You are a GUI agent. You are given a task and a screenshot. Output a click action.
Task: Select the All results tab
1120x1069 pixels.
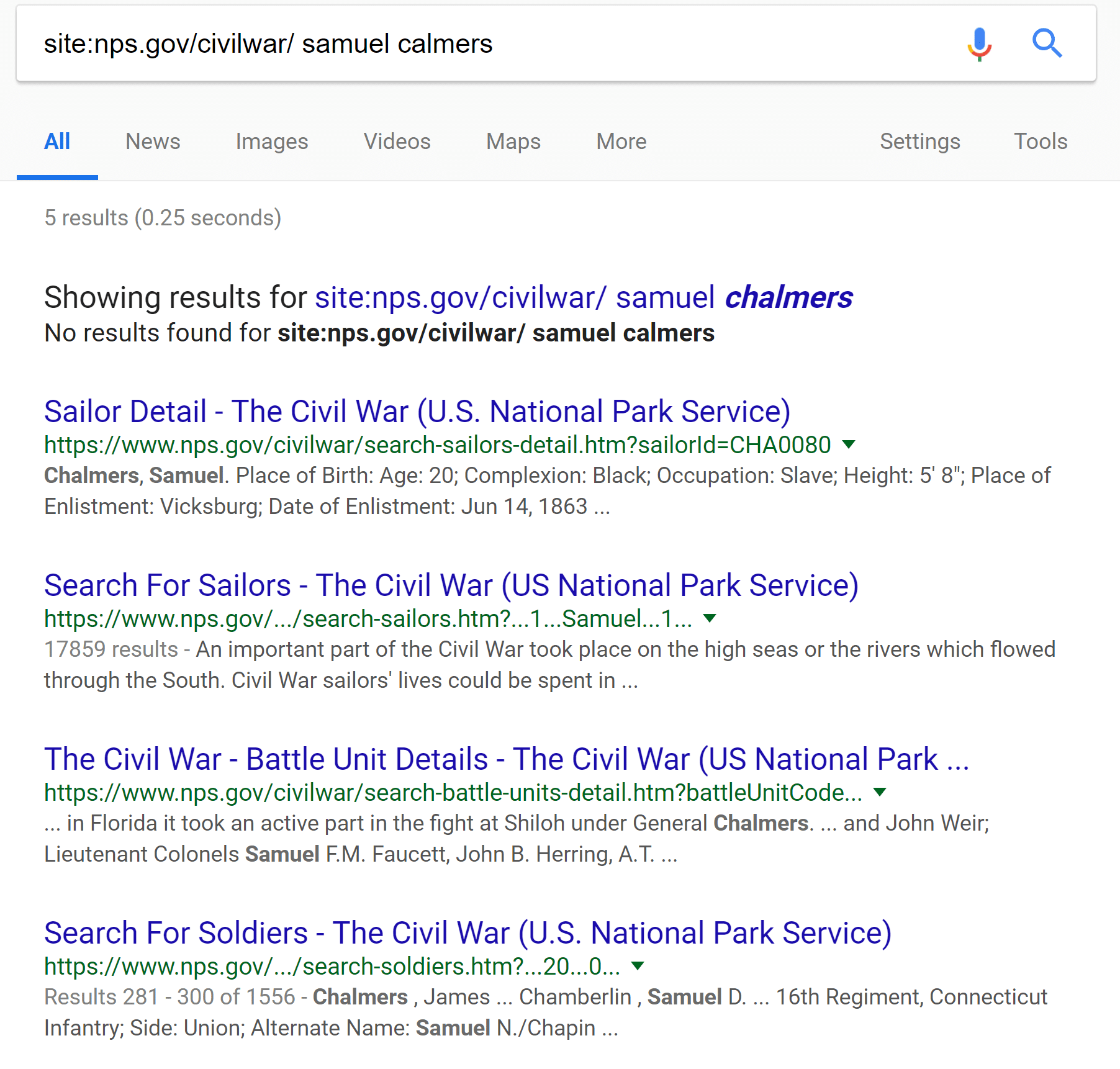(x=57, y=142)
